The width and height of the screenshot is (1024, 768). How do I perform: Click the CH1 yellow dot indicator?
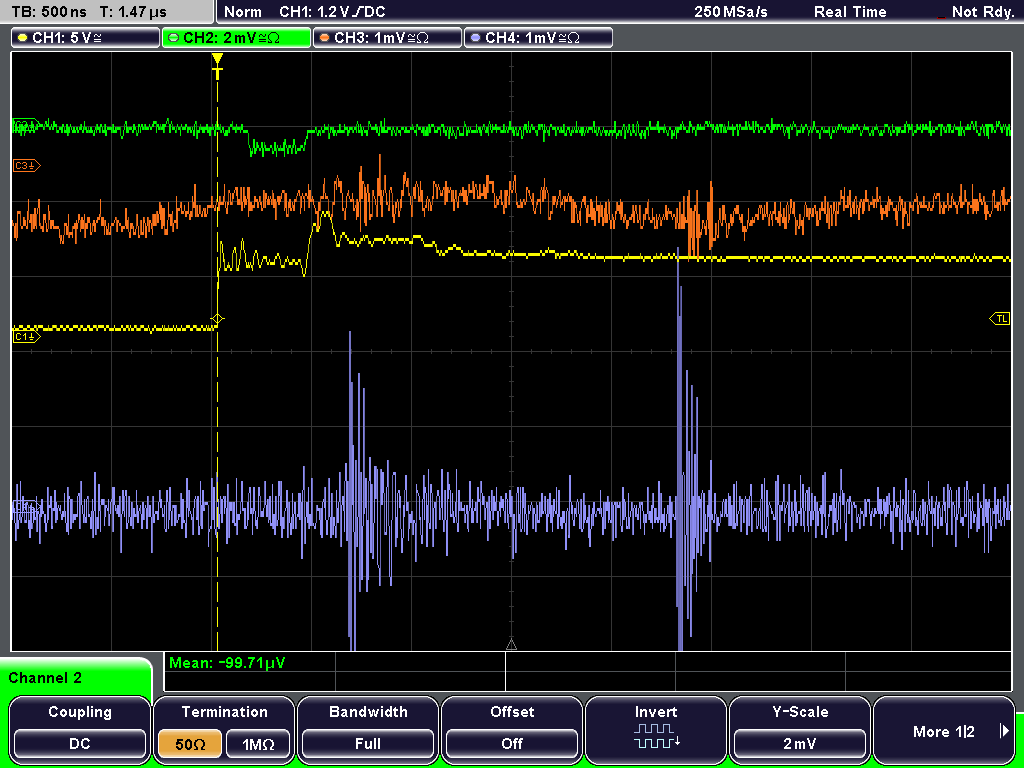tap(23, 38)
